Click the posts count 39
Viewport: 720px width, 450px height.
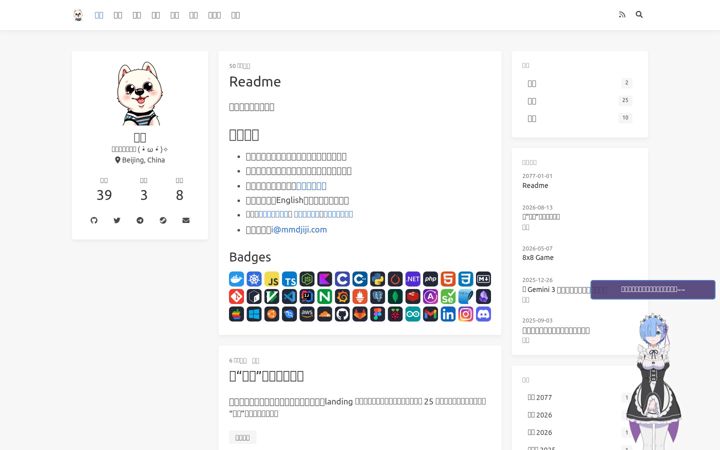(x=104, y=195)
